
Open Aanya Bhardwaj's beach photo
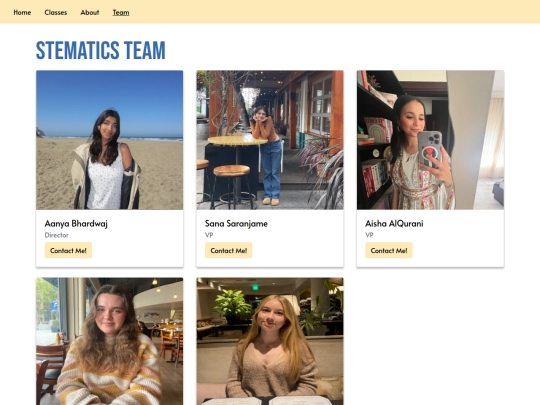110,140
